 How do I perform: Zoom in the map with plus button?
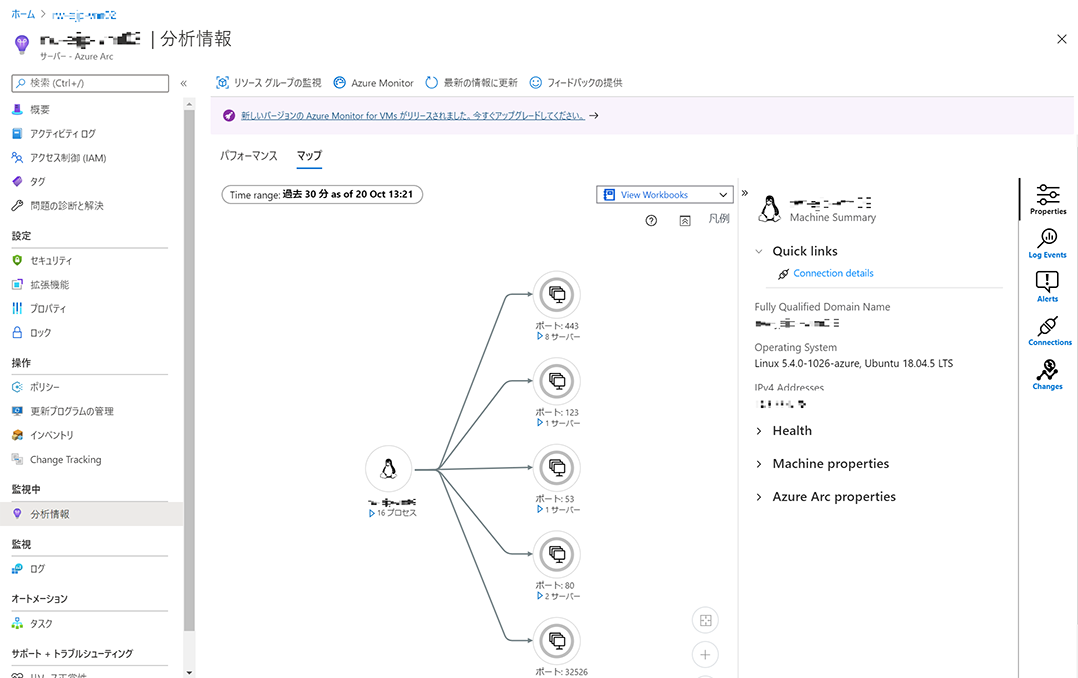pyautogui.click(x=705, y=655)
